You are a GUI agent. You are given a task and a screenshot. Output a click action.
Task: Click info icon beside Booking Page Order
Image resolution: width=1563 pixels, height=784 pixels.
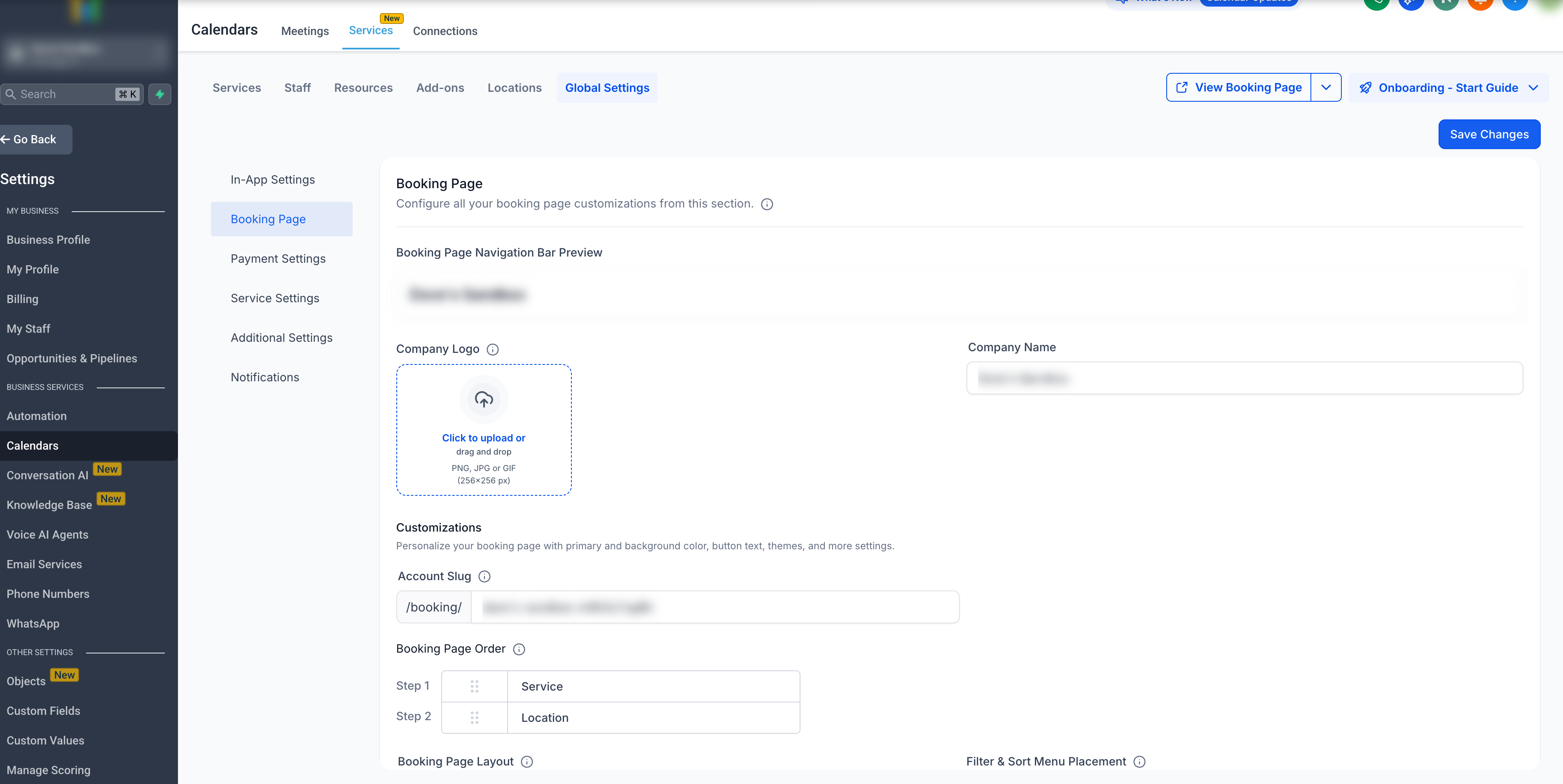point(519,649)
